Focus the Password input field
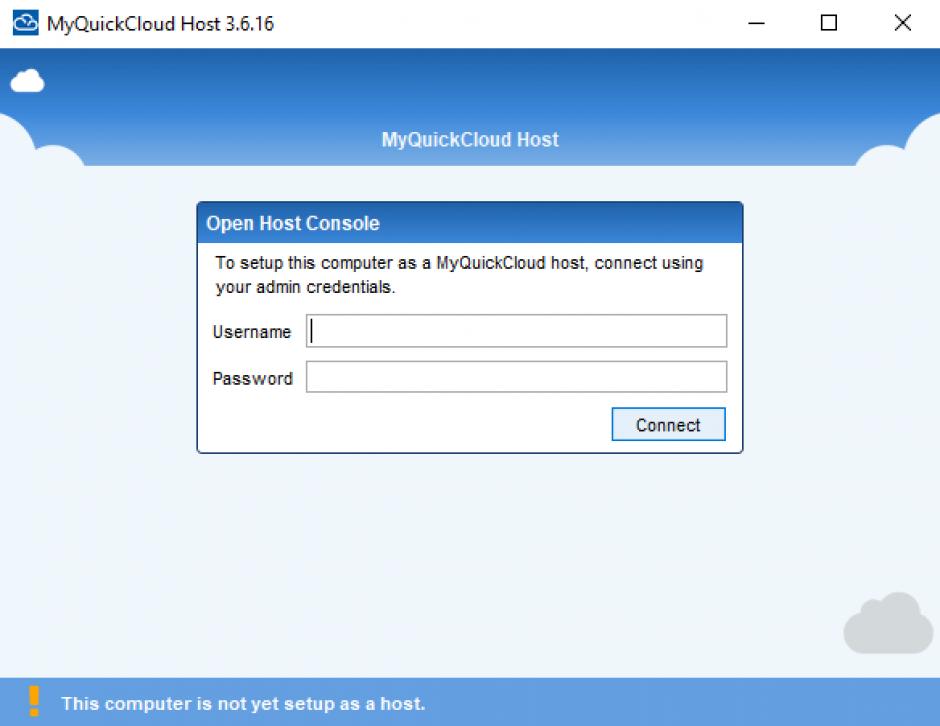940x726 pixels. click(x=516, y=377)
